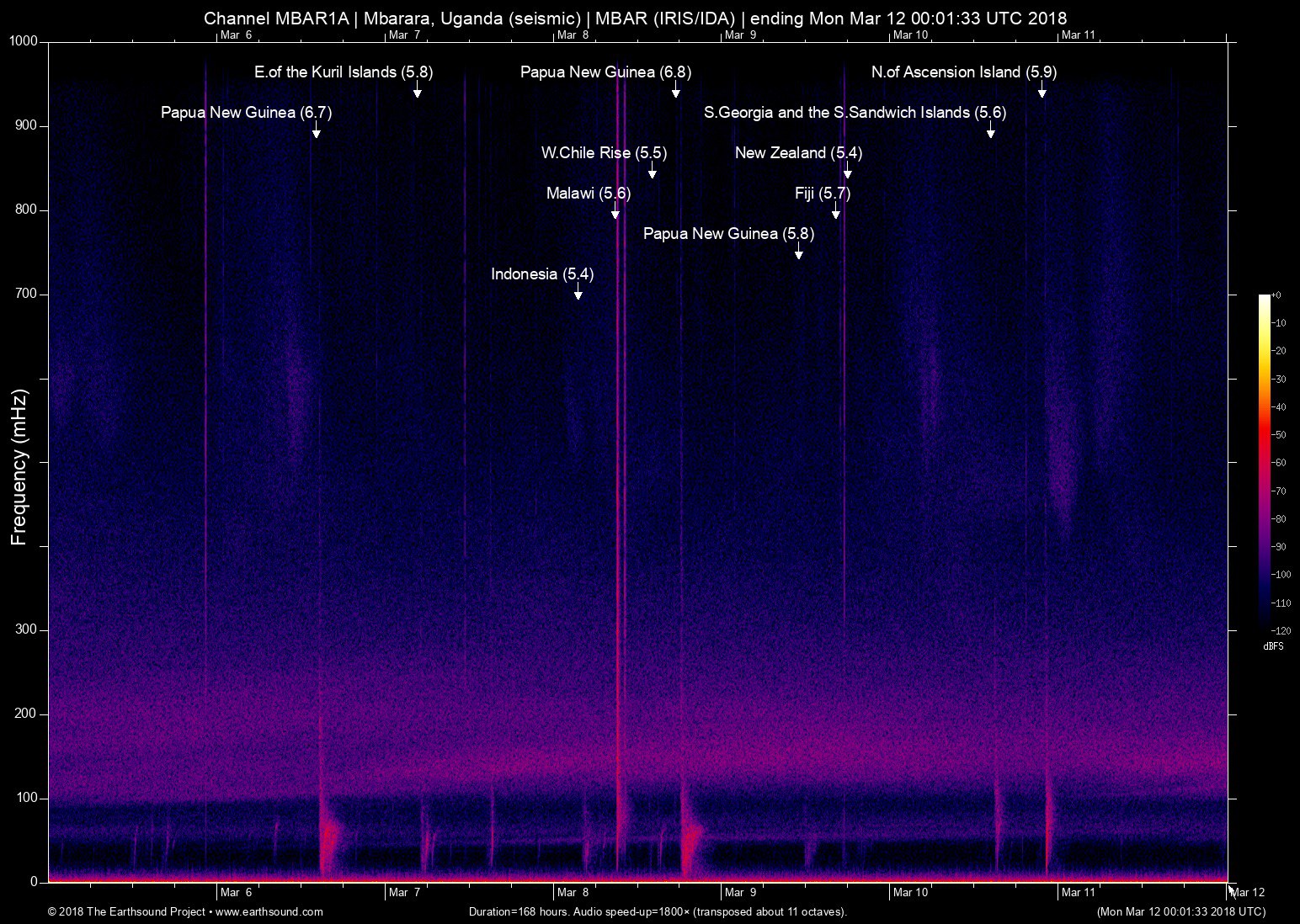Click the arrow below W.Chile Rise (5.5)
1300x924 pixels.
pyautogui.click(x=652, y=171)
